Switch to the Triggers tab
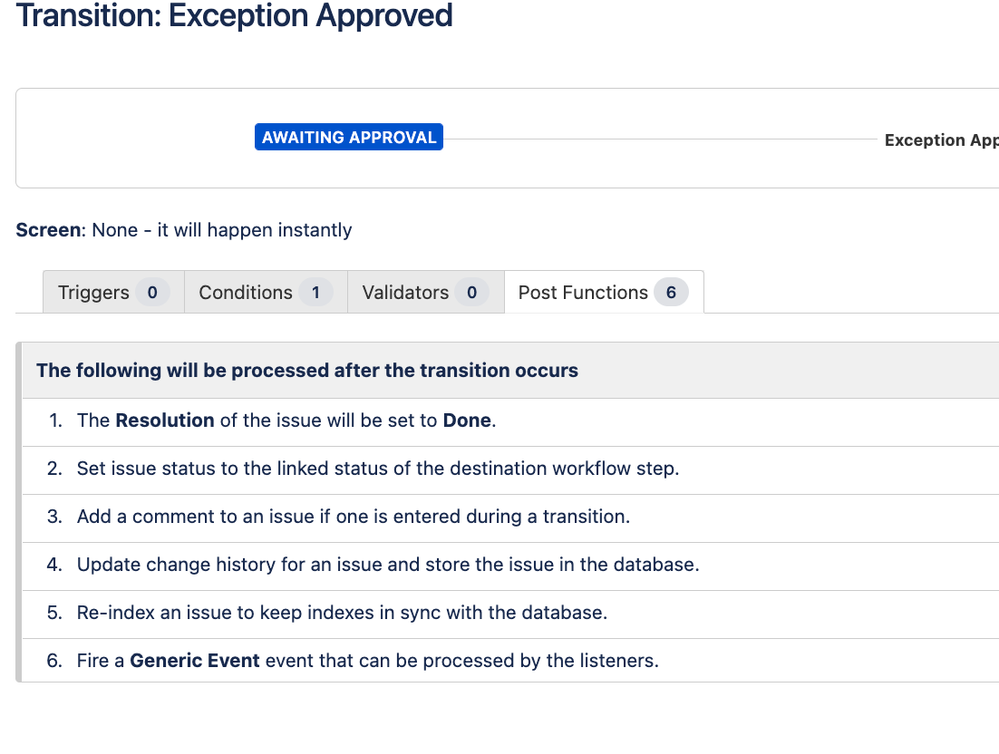This screenshot has width=999, height=754. click(93, 292)
